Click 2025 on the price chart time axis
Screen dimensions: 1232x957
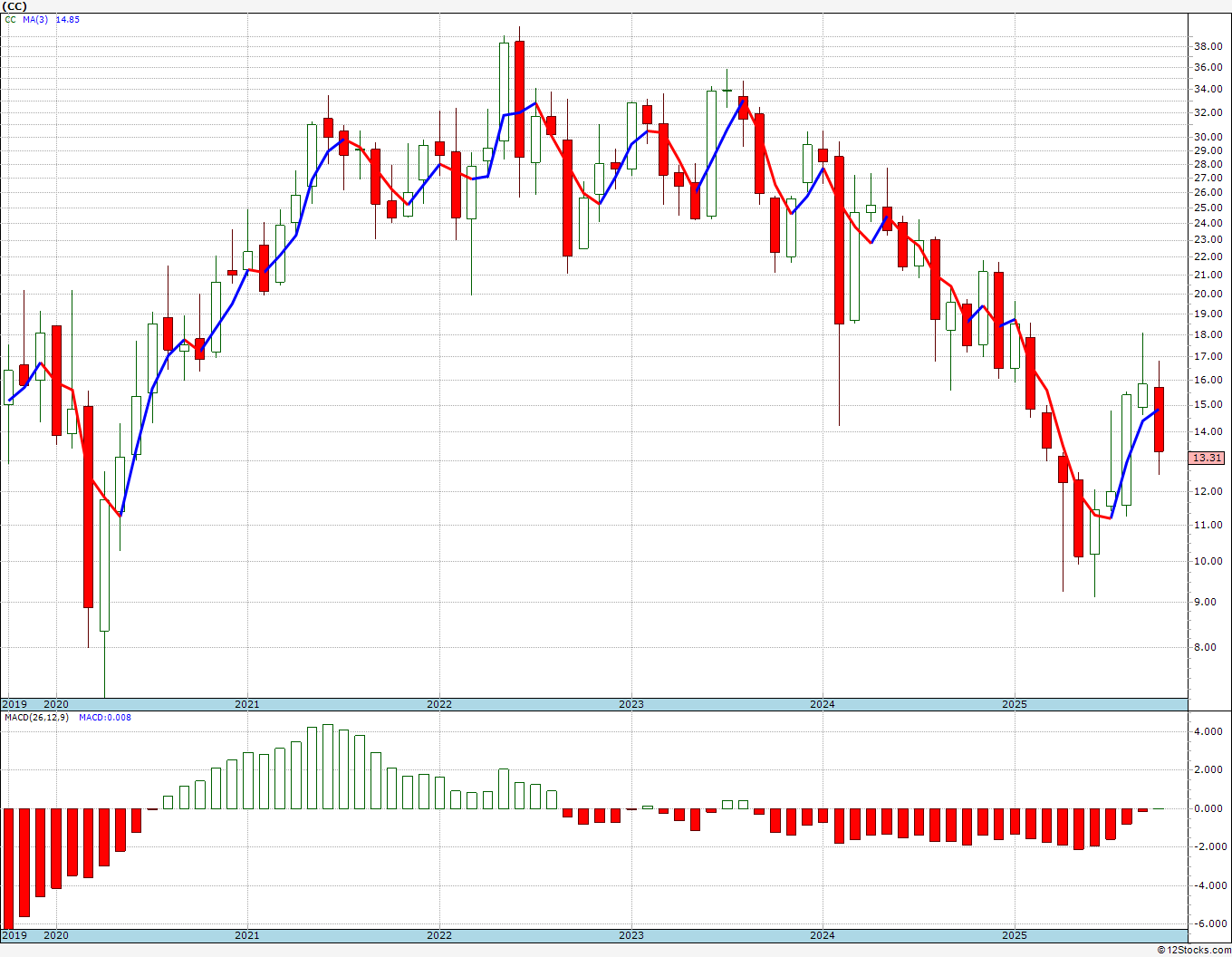[x=1015, y=704]
